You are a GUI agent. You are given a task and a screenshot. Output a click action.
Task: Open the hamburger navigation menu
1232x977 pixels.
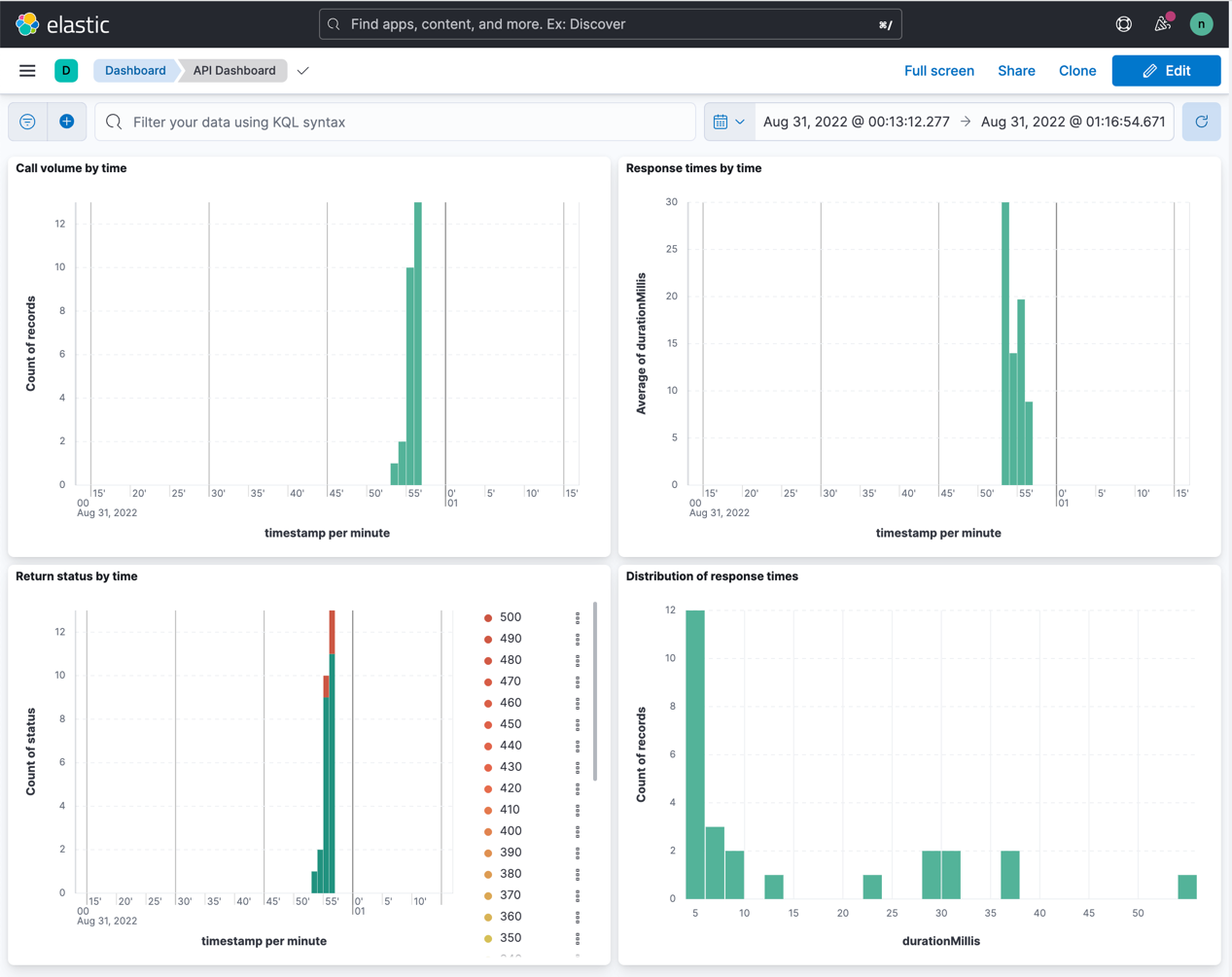(x=27, y=71)
